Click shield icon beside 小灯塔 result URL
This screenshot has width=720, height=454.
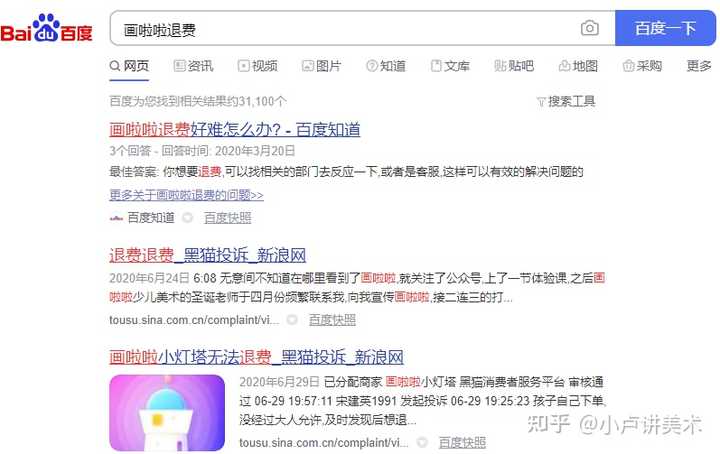click(x=422, y=443)
